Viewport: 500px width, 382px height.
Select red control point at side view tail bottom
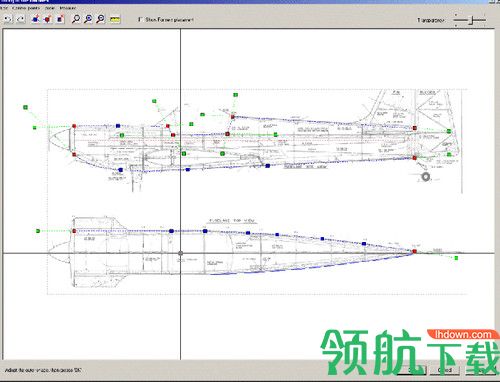[415, 158]
